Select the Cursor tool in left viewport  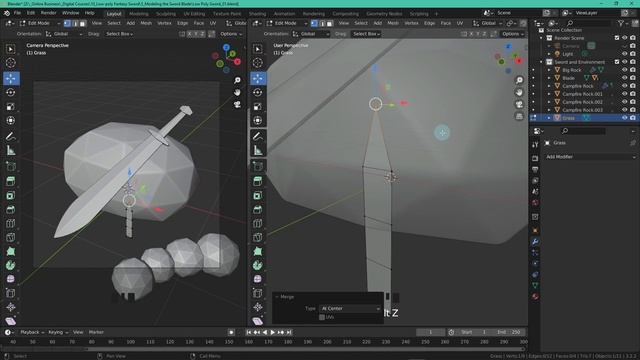[x=11, y=63]
